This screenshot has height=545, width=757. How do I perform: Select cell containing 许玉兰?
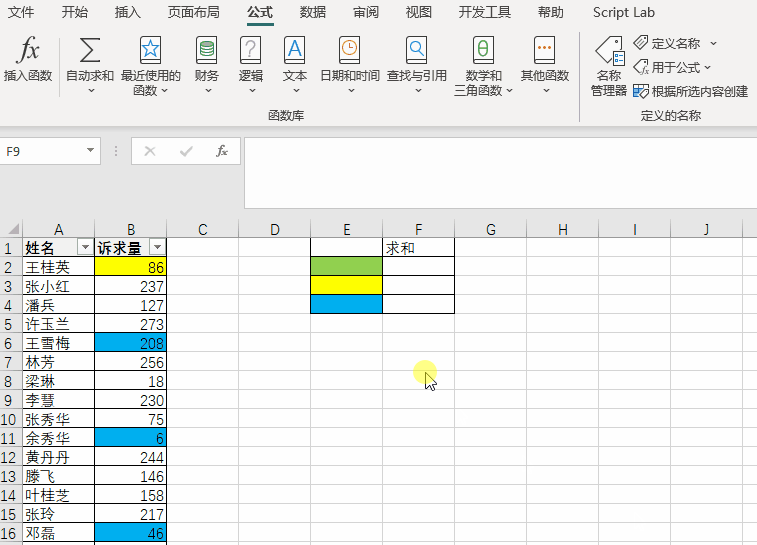click(x=58, y=324)
